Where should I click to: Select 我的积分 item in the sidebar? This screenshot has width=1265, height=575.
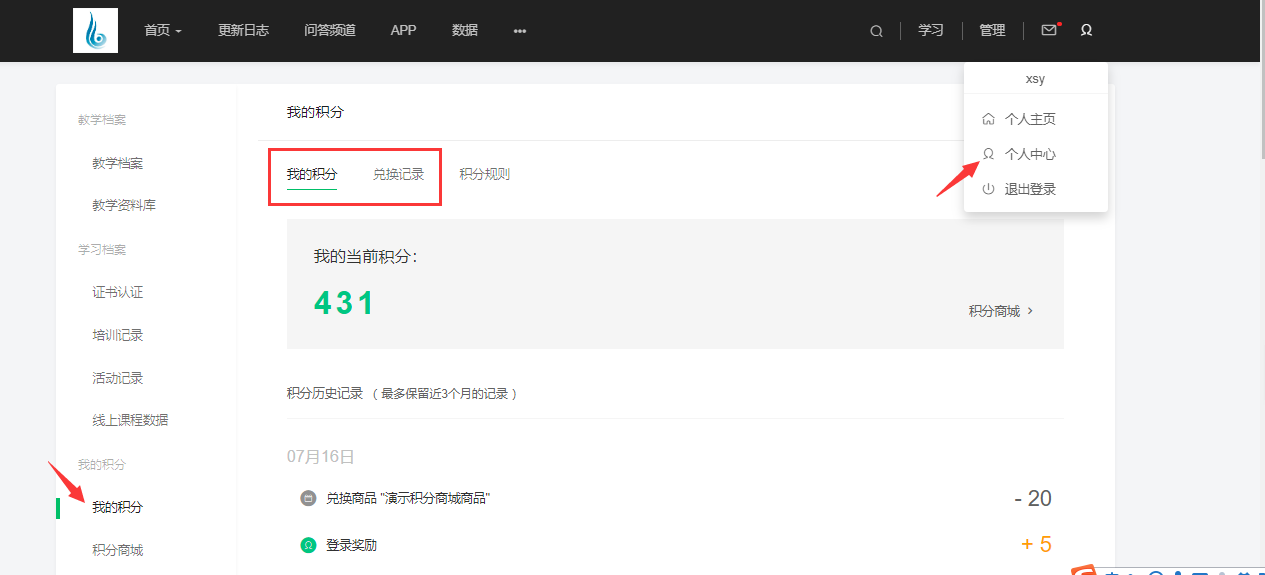coord(118,507)
